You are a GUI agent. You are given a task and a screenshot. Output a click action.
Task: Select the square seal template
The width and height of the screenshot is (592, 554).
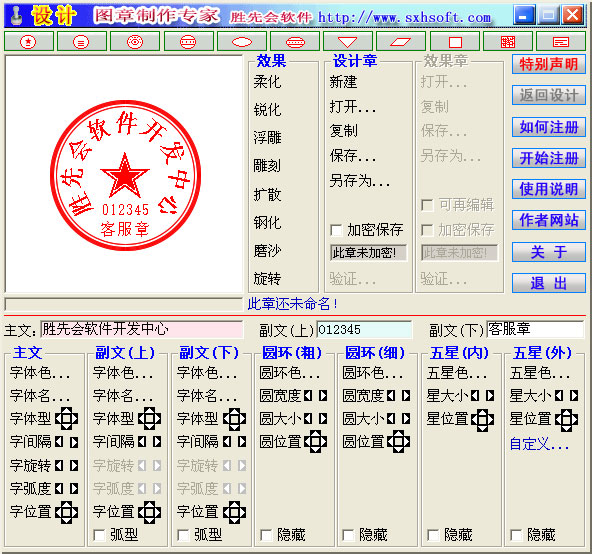coord(455,42)
